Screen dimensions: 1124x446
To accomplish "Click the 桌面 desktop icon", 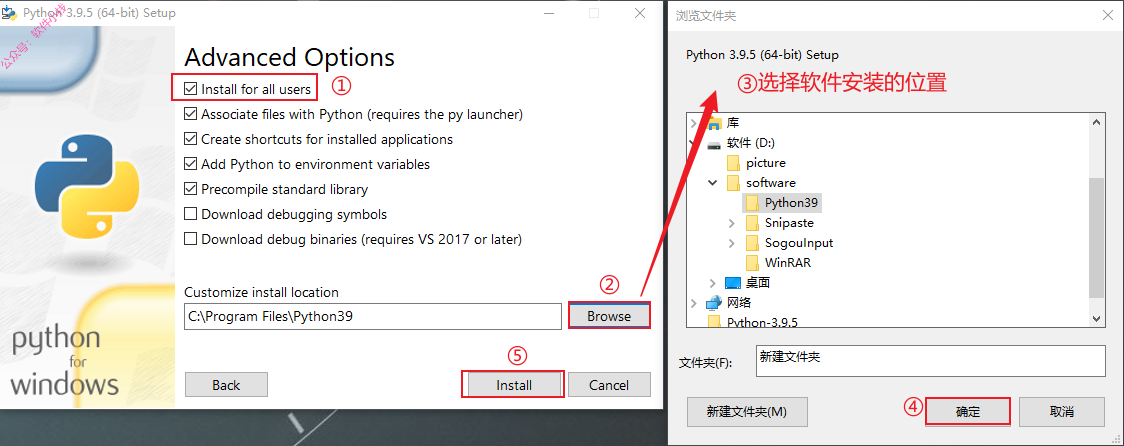I will [x=733, y=283].
